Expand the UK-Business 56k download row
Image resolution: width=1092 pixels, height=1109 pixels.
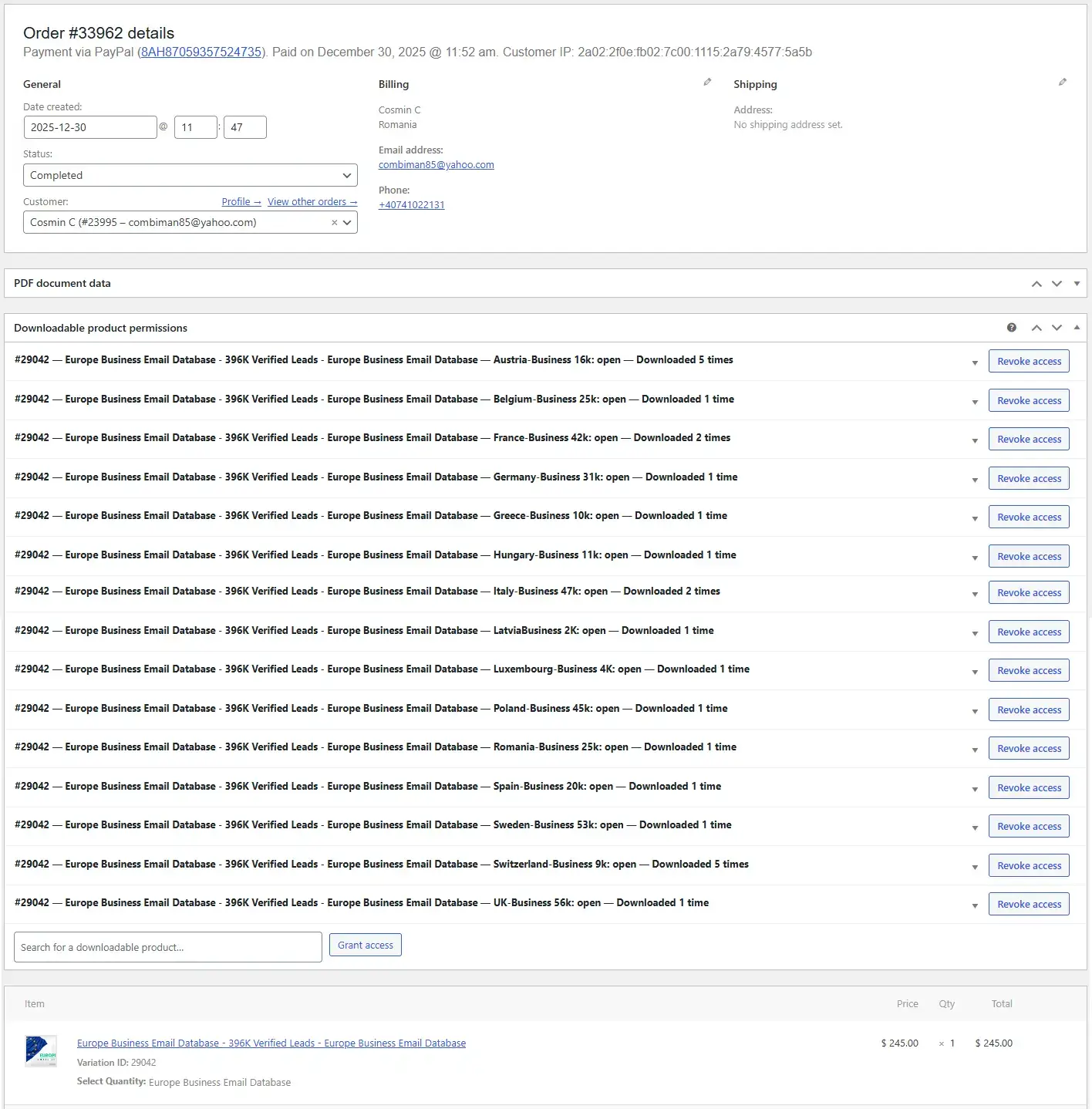coord(975,905)
